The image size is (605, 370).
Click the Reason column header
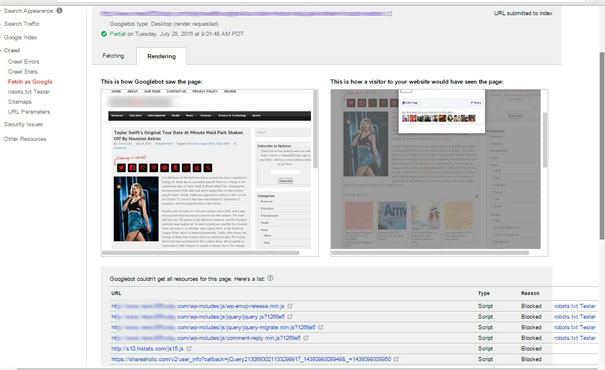(x=530, y=293)
